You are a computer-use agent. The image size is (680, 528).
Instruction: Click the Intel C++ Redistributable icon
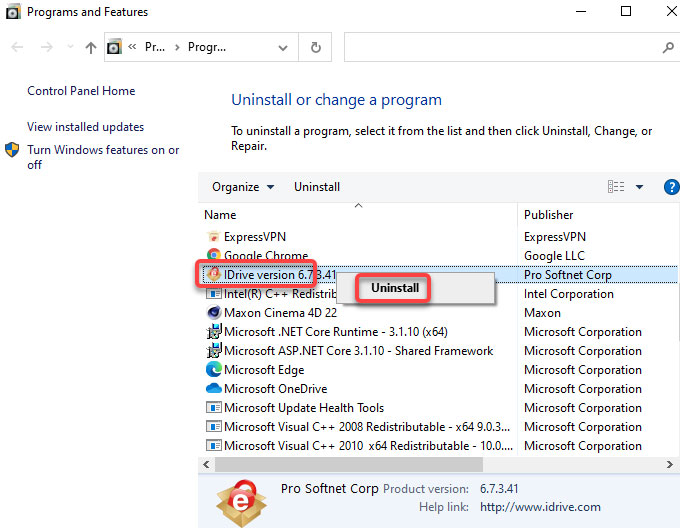(x=213, y=293)
